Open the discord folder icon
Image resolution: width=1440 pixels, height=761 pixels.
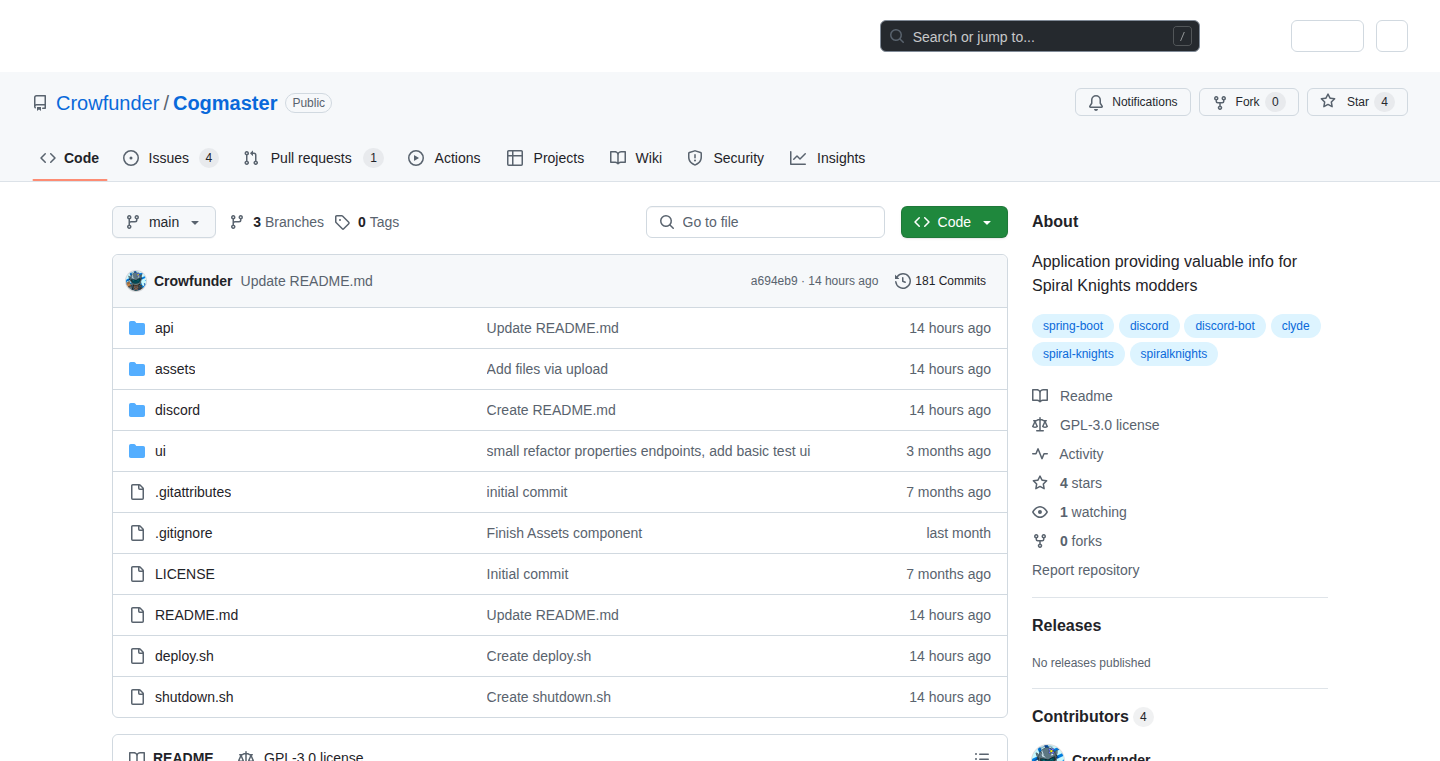click(x=137, y=410)
